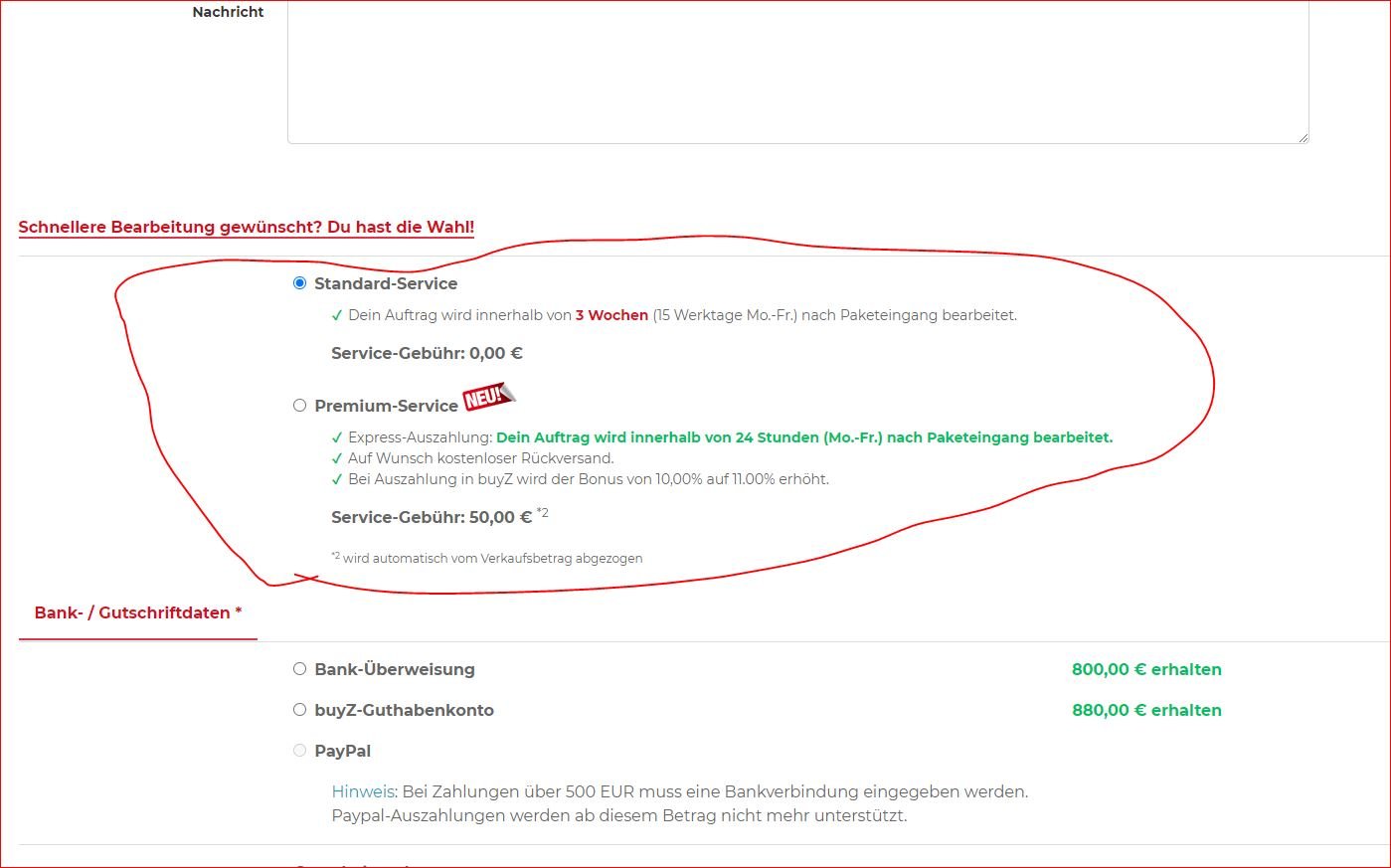Open the 'Schnellere Bearbeitung gewünscht?' heading link
The width and height of the screenshot is (1391, 868).
click(x=246, y=227)
